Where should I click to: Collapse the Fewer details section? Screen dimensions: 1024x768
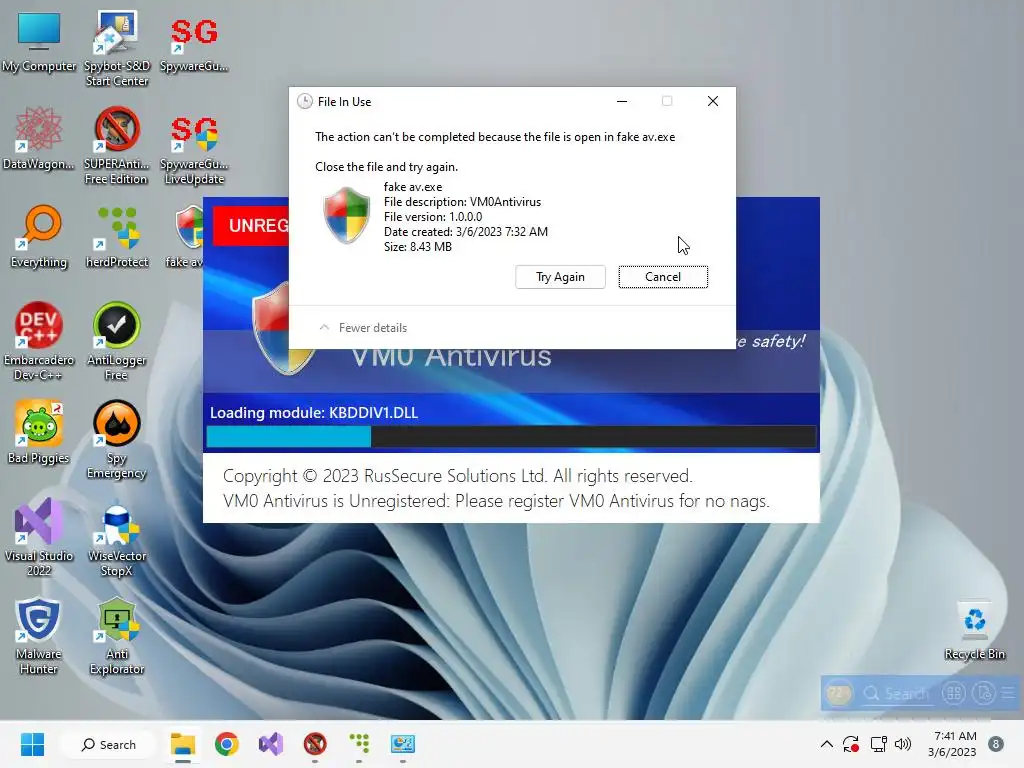(363, 328)
